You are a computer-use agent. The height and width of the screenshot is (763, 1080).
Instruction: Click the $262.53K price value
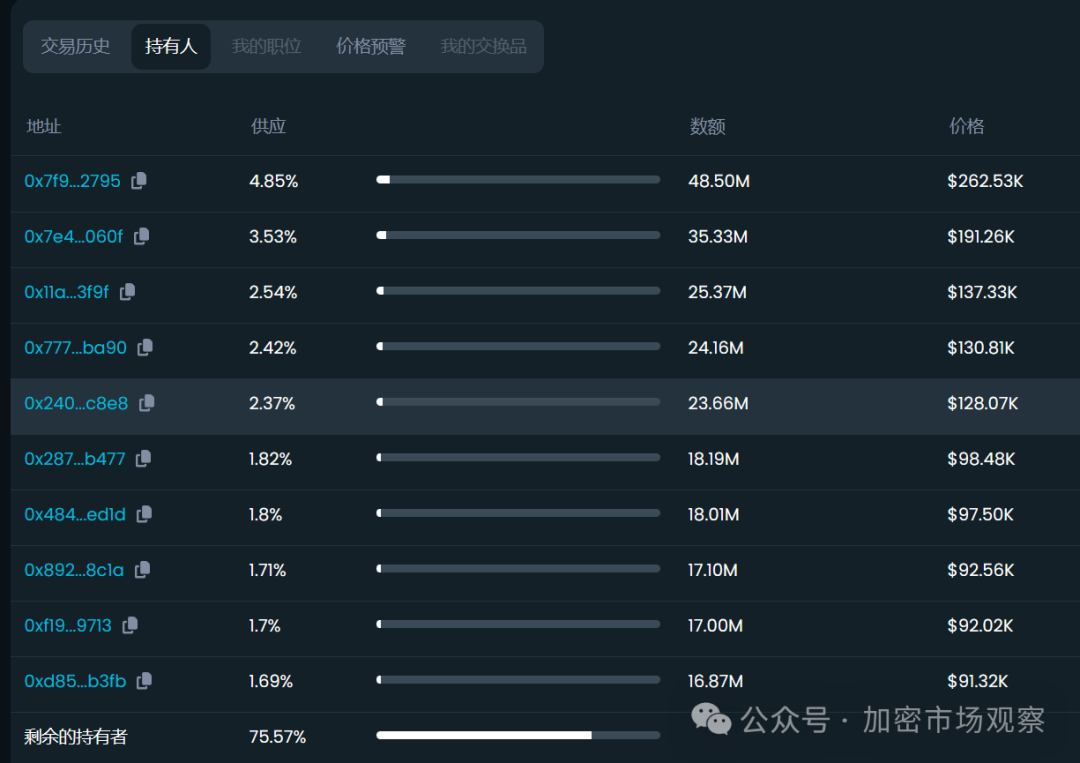[x=985, y=181]
